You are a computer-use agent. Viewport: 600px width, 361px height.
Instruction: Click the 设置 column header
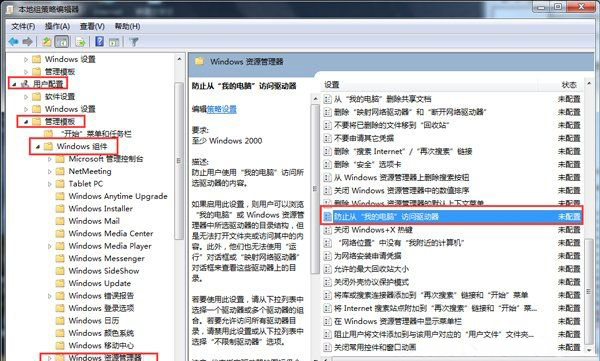pyautogui.click(x=332, y=85)
